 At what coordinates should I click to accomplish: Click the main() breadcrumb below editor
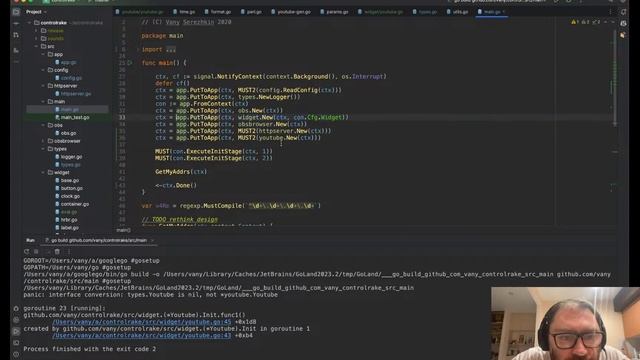[x=123, y=230]
